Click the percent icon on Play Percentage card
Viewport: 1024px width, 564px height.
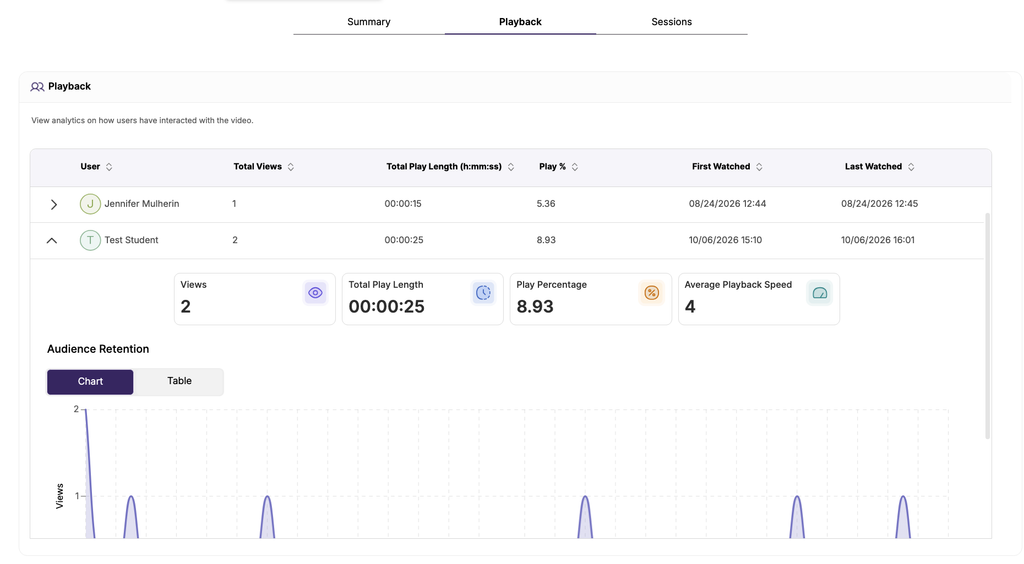pos(651,293)
